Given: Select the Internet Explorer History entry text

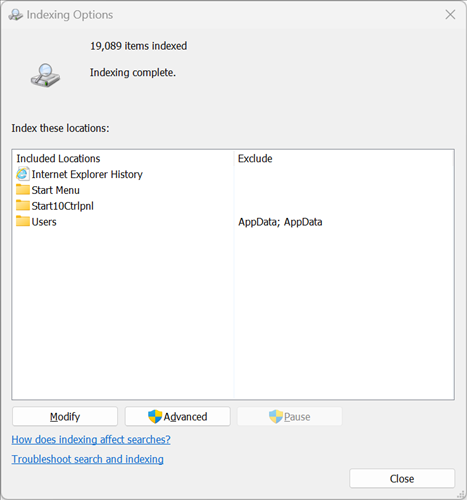Looking at the screenshot, I should (87, 174).
